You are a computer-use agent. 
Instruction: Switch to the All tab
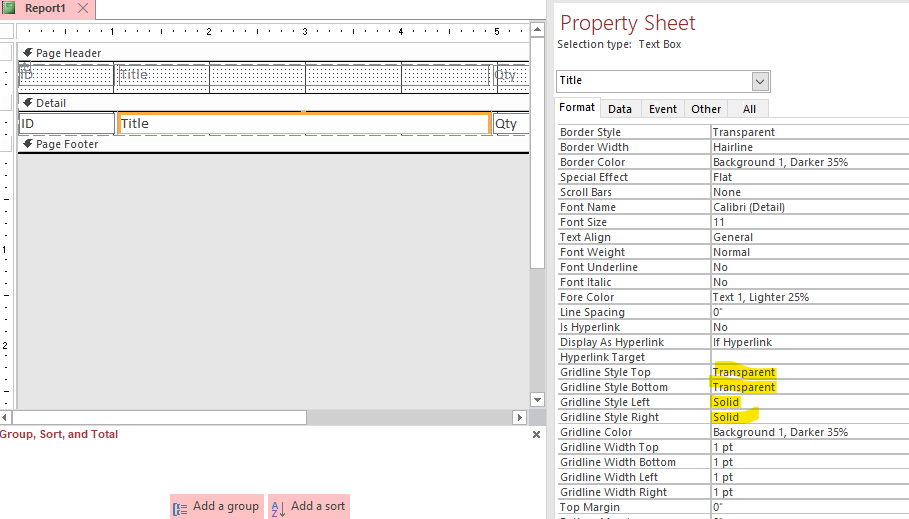tap(749, 109)
